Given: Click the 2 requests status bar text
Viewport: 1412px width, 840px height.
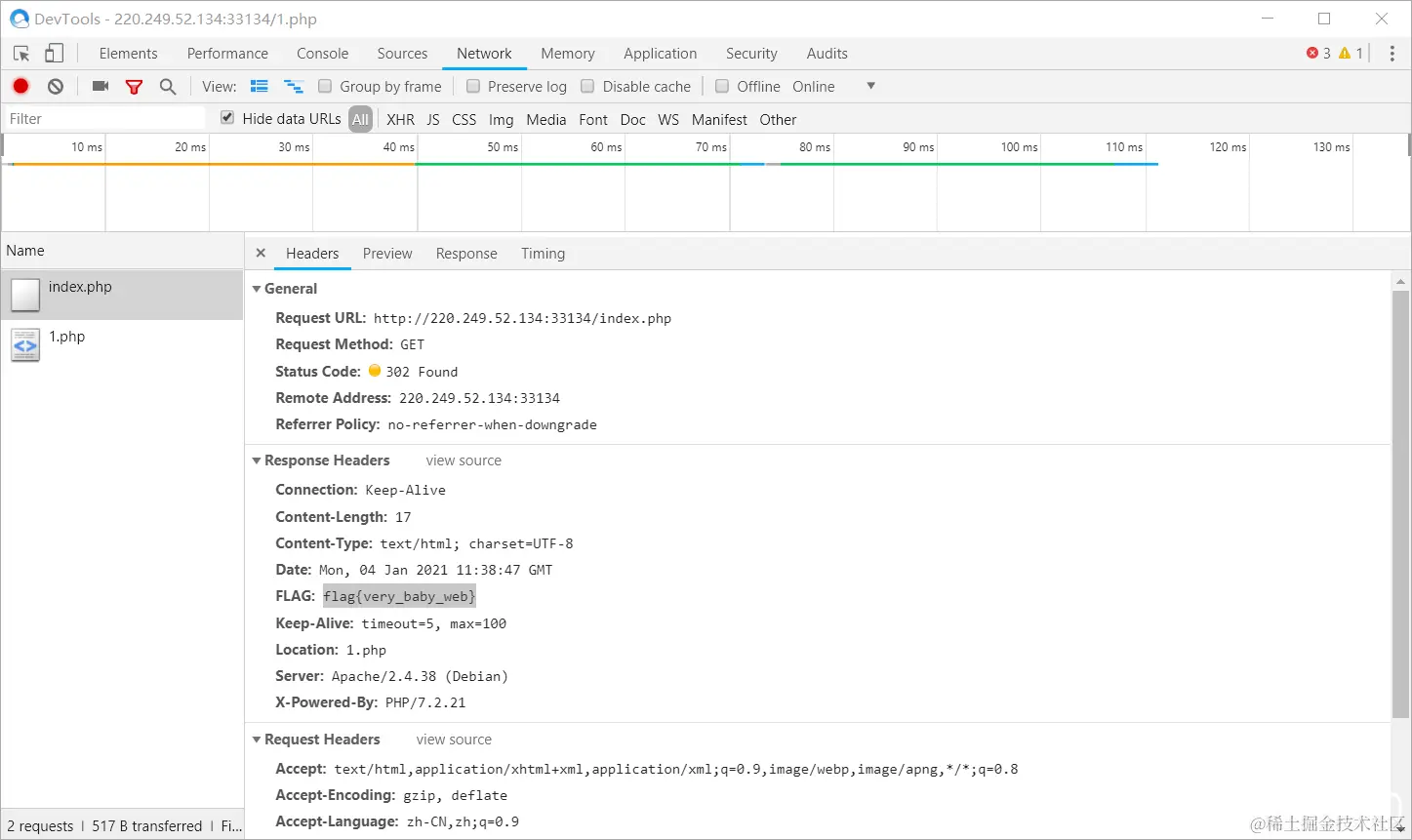Looking at the screenshot, I should point(40,826).
